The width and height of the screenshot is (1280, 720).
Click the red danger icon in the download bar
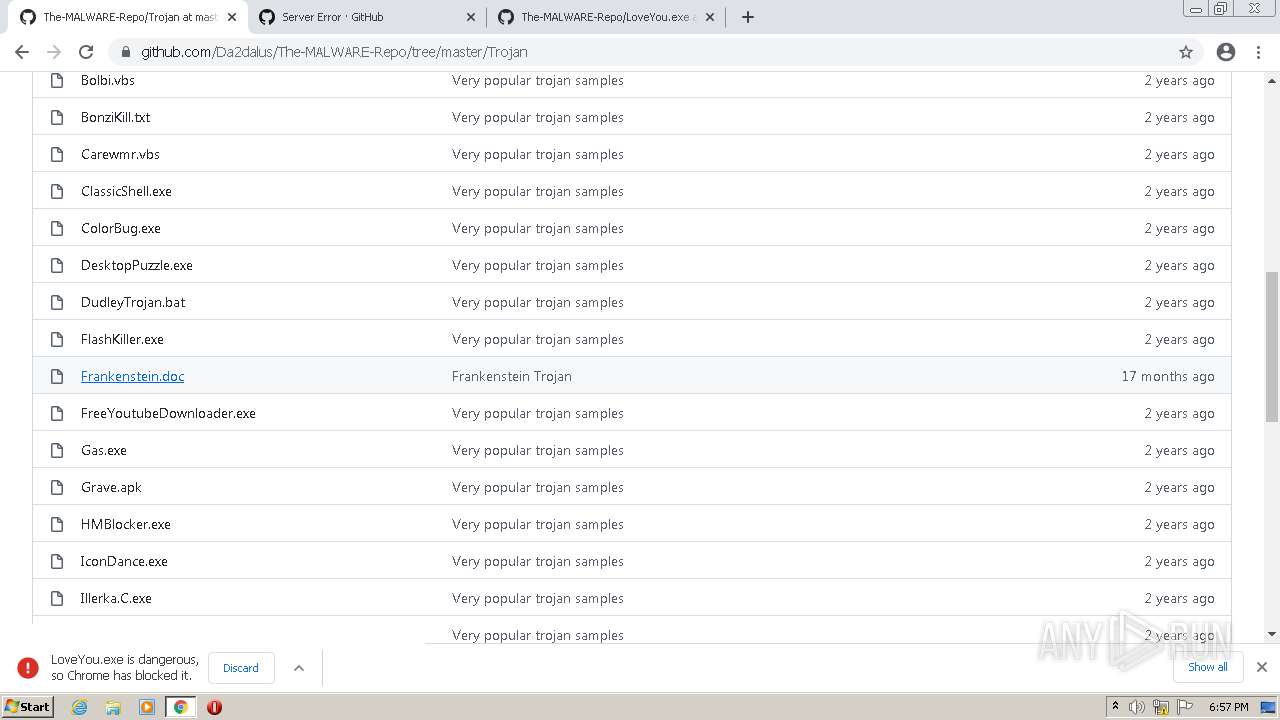click(28, 668)
